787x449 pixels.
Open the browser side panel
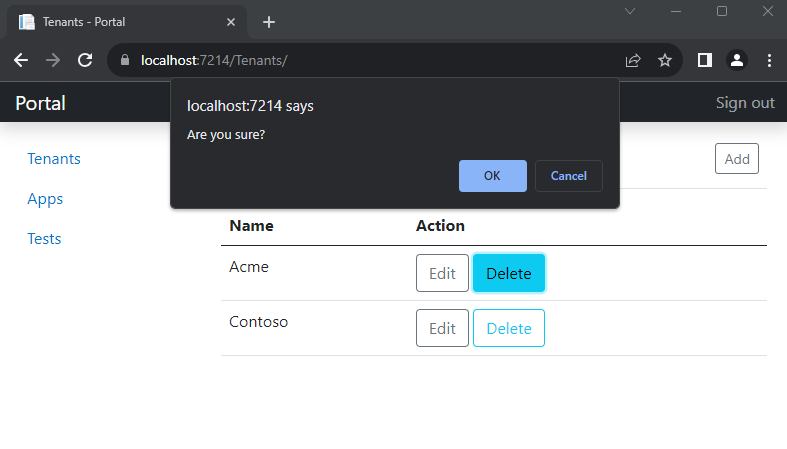pos(705,60)
